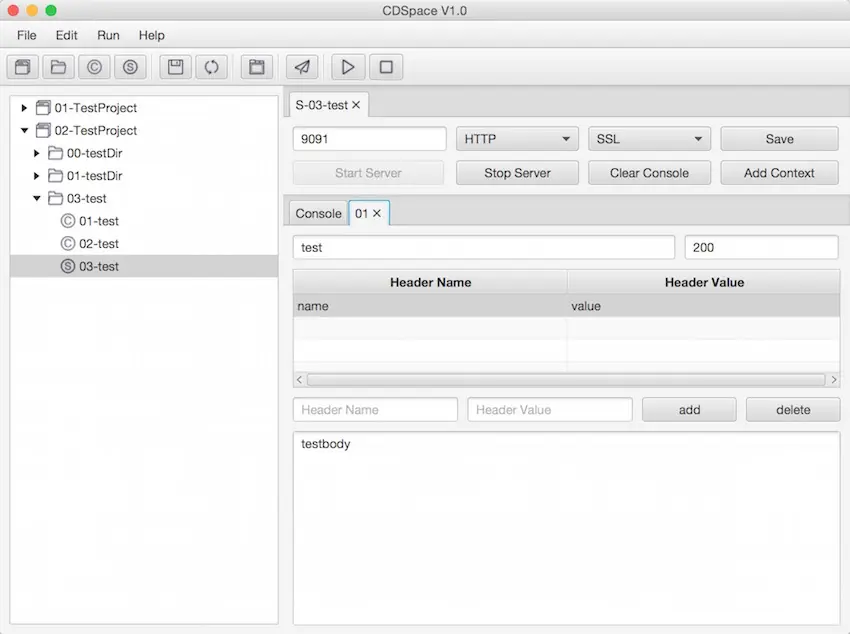The image size is (850, 634).
Task: Click the add header button
Action: [x=689, y=410]
